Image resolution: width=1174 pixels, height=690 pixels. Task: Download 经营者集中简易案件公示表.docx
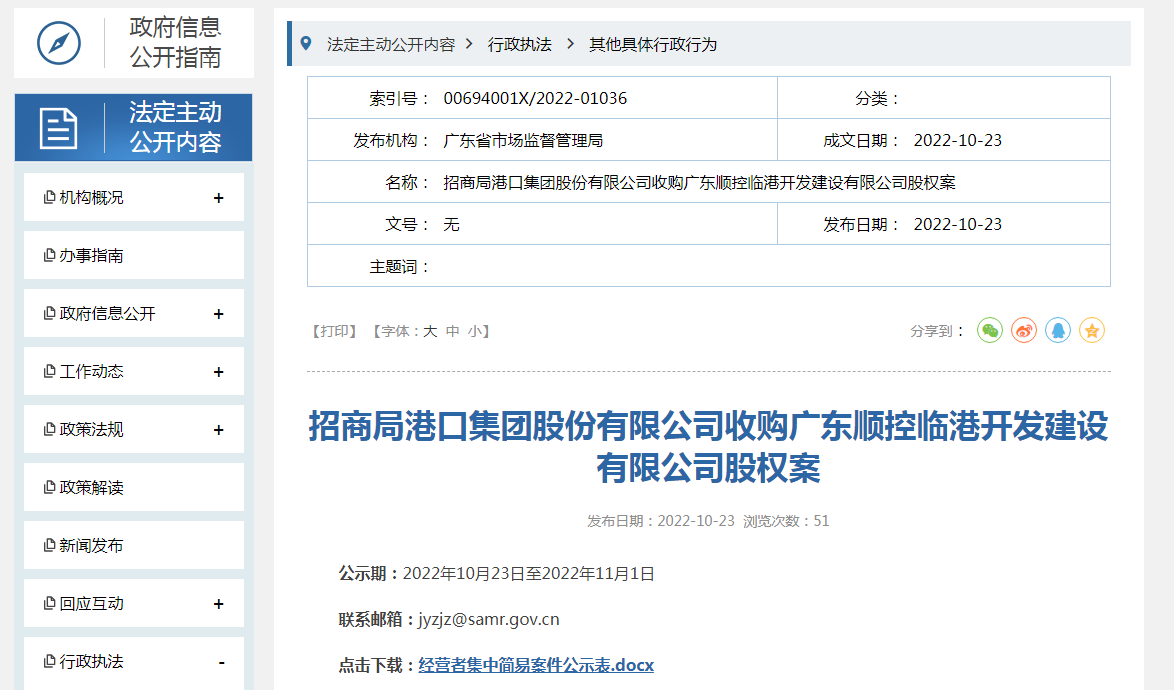pos(536,665)
